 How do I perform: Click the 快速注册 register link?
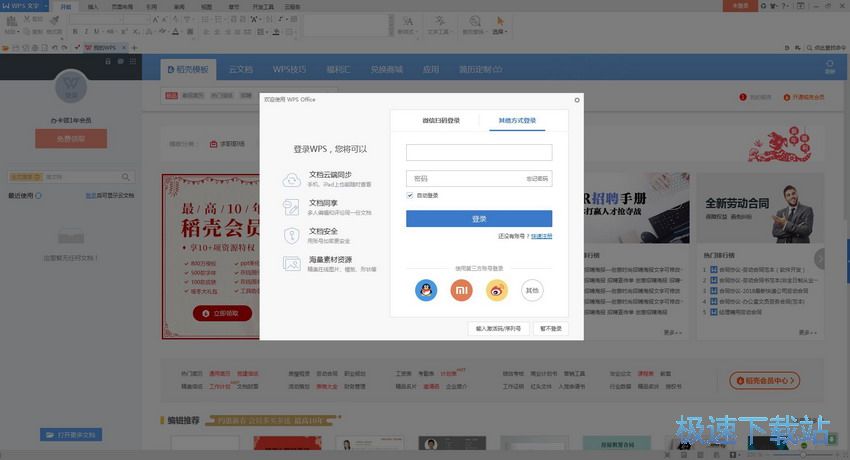point(541,236)
